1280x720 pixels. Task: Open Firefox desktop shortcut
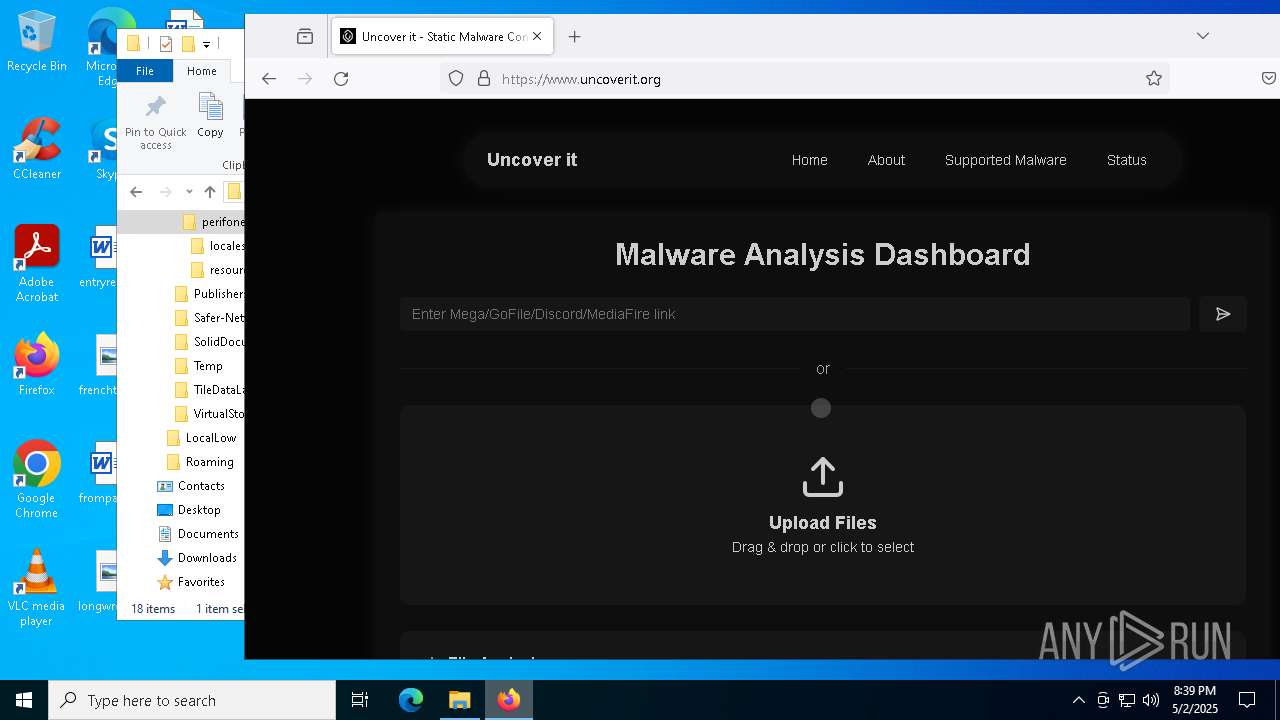click(x=37, y=365)
